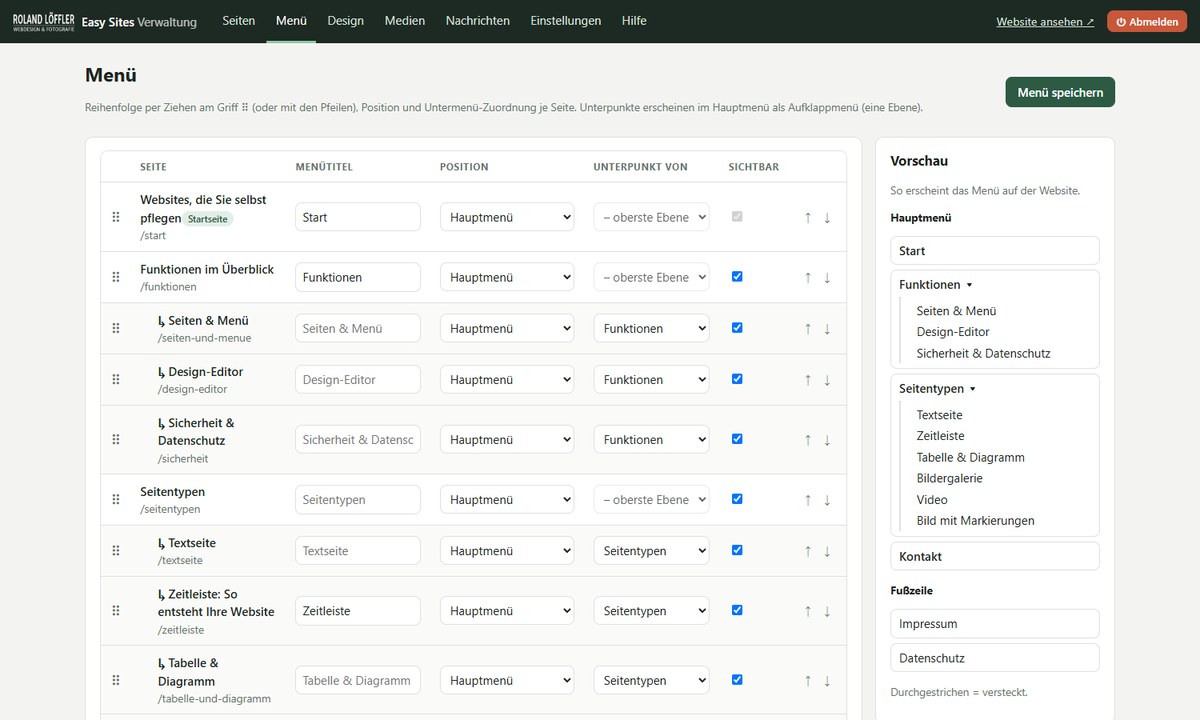Image resolution: width=1200 pixels, height=720 pixels.
Task: Switch to Einstellungen in top navigation
Action: pos(566,21)
